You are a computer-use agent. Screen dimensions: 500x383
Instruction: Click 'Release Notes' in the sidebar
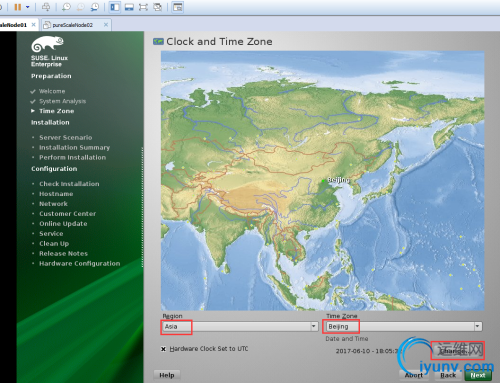63,254
